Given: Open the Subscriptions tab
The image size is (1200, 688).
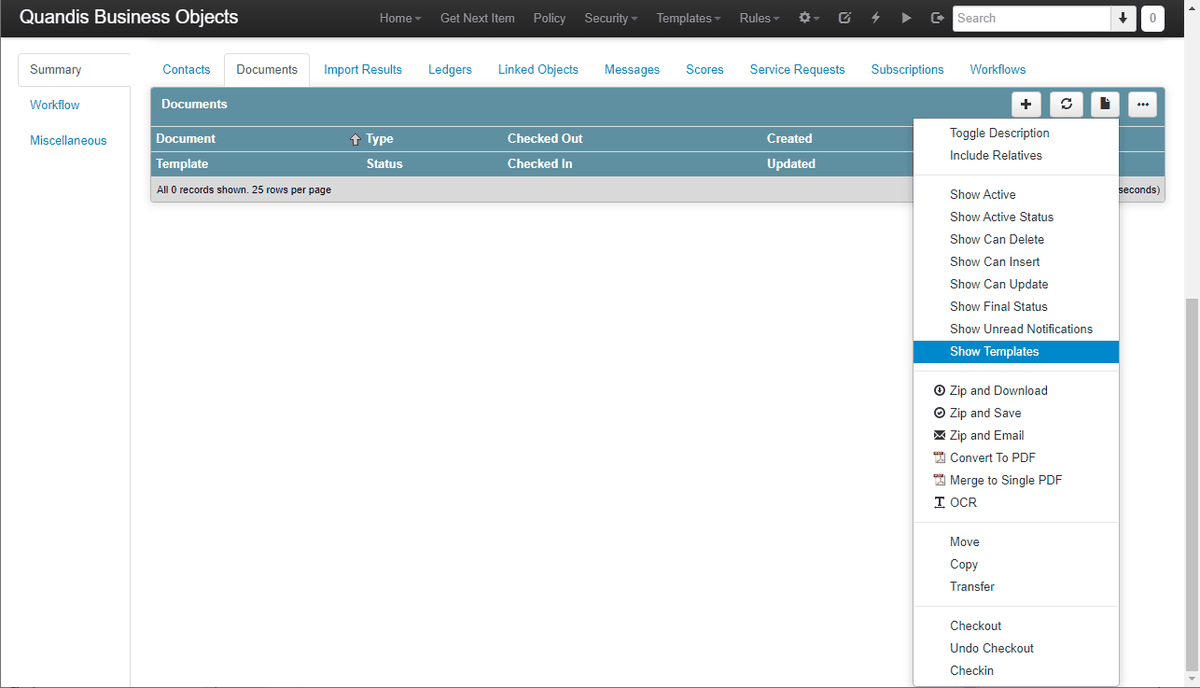Looking at the screenshot, I should (x=907, y=69).
